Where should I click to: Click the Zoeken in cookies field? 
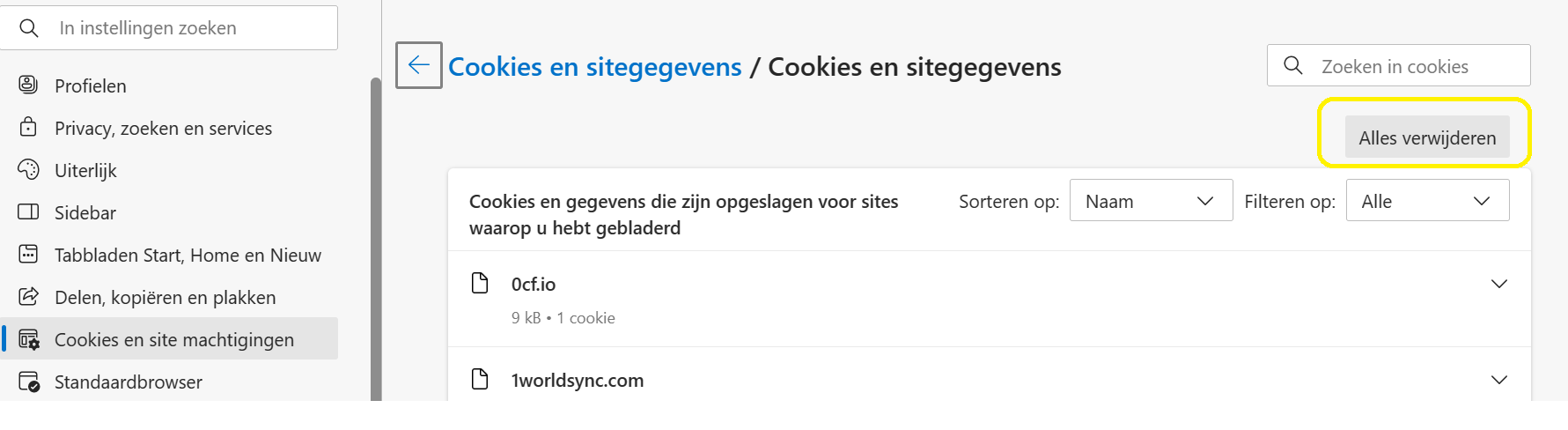pyautogui.click(x=1398, y=65)
